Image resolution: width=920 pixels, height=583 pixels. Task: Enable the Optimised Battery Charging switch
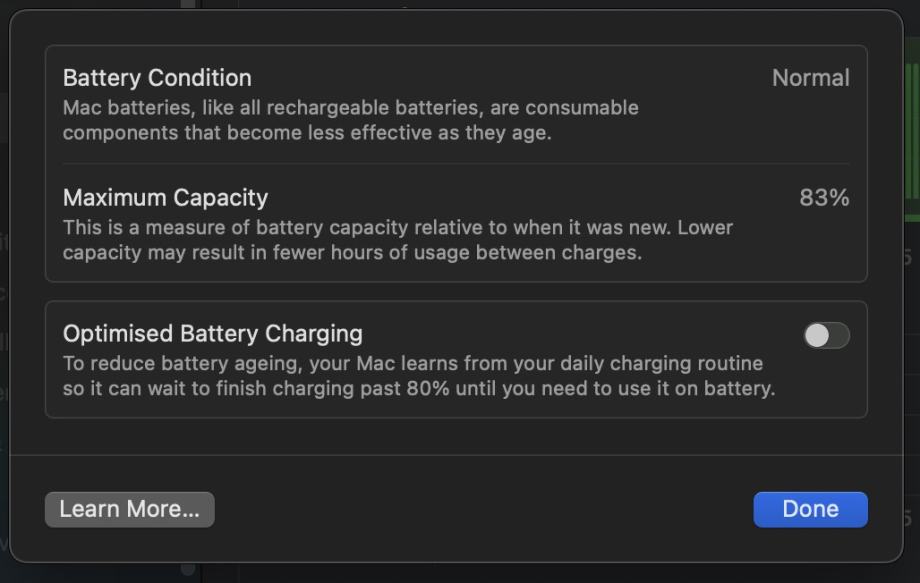826,336
